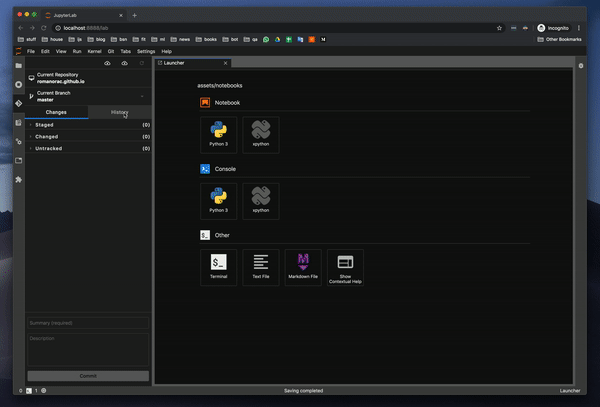This screenshot has height=407, width=600.
Task: Open the File Browser sidebar folder icon
Action: (x=18, y=66)
